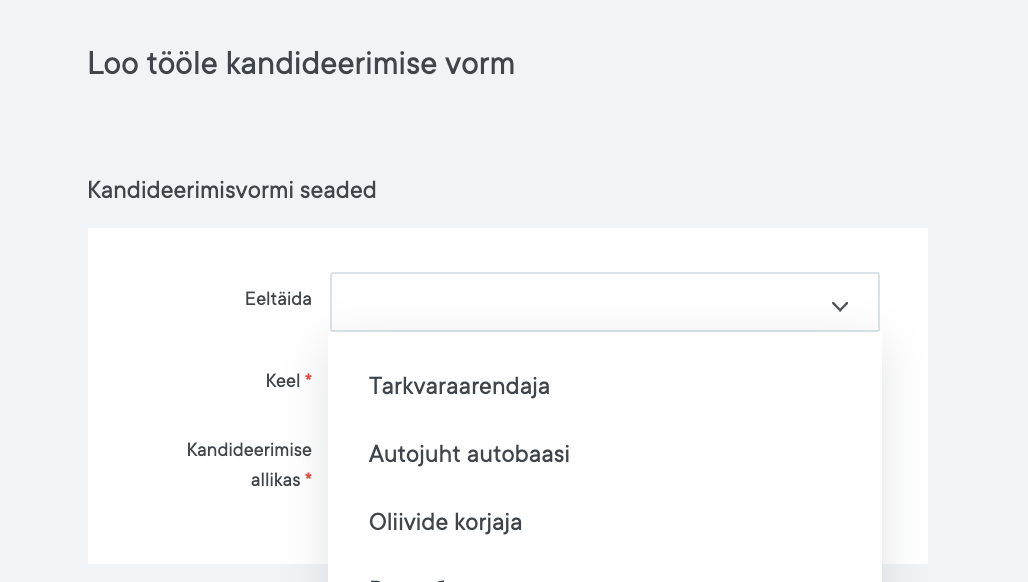Choose the Autojuht autobaasi option
Screen dimensions: 1028x582
[469, 454]
